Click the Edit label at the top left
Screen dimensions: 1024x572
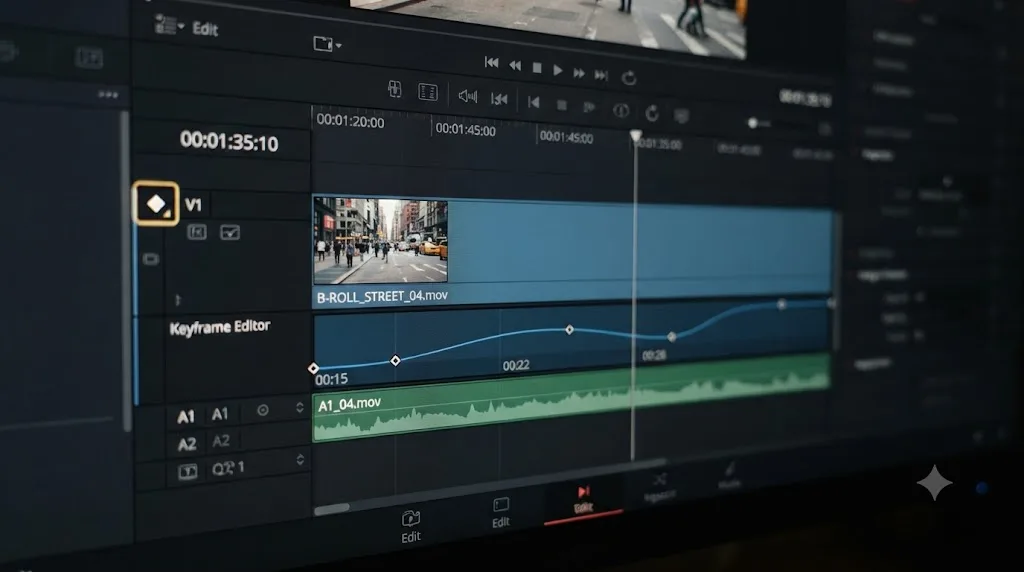click(205, 29)
